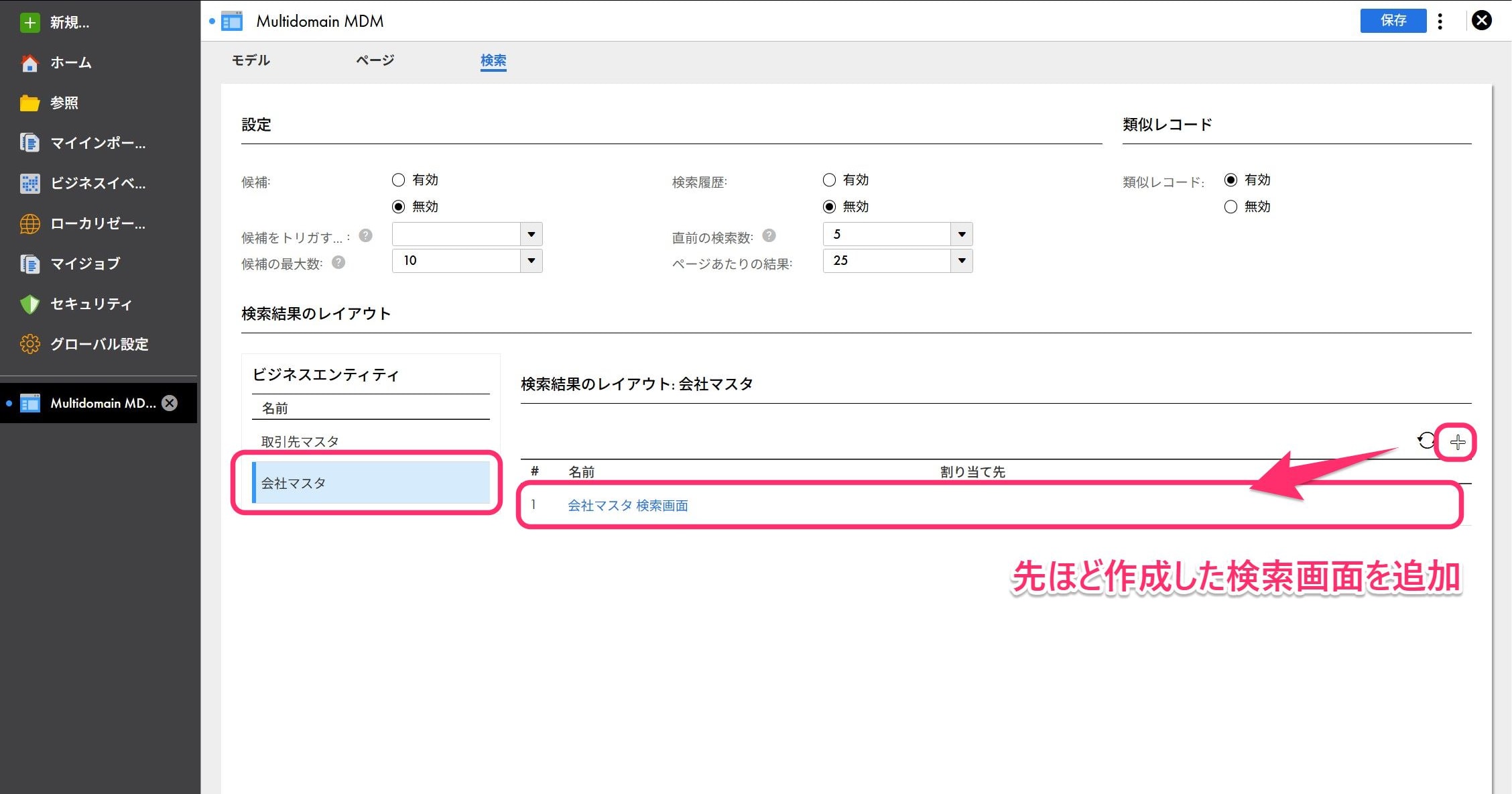Select 無効 for 類似レコード

click(x=1231, y=207)
